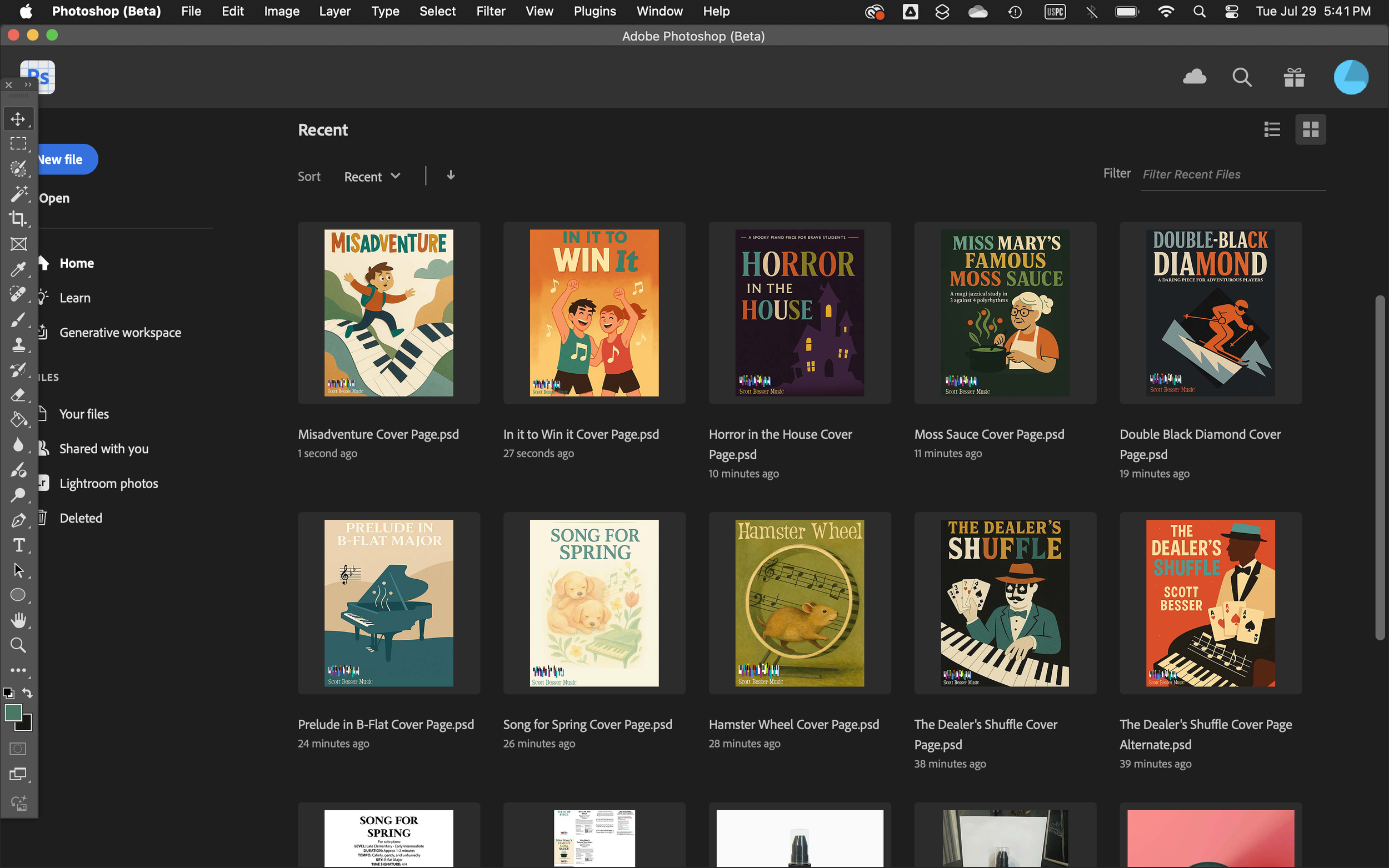Select the Eyedropper tool
The width and height of the screenshot is (1389, 868).
coord(18,269)
